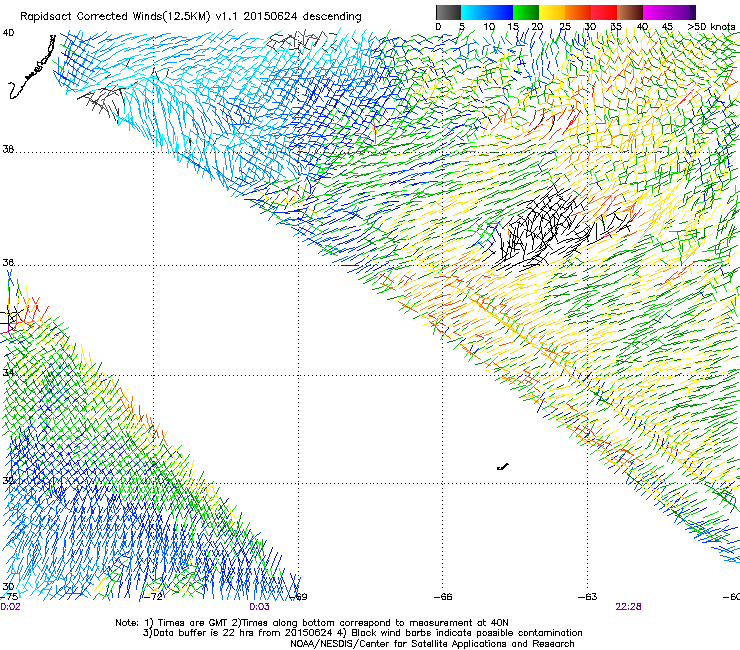Click the "25" legend scale label
This screenshot has height=650, width=740.
pos(565,26)
